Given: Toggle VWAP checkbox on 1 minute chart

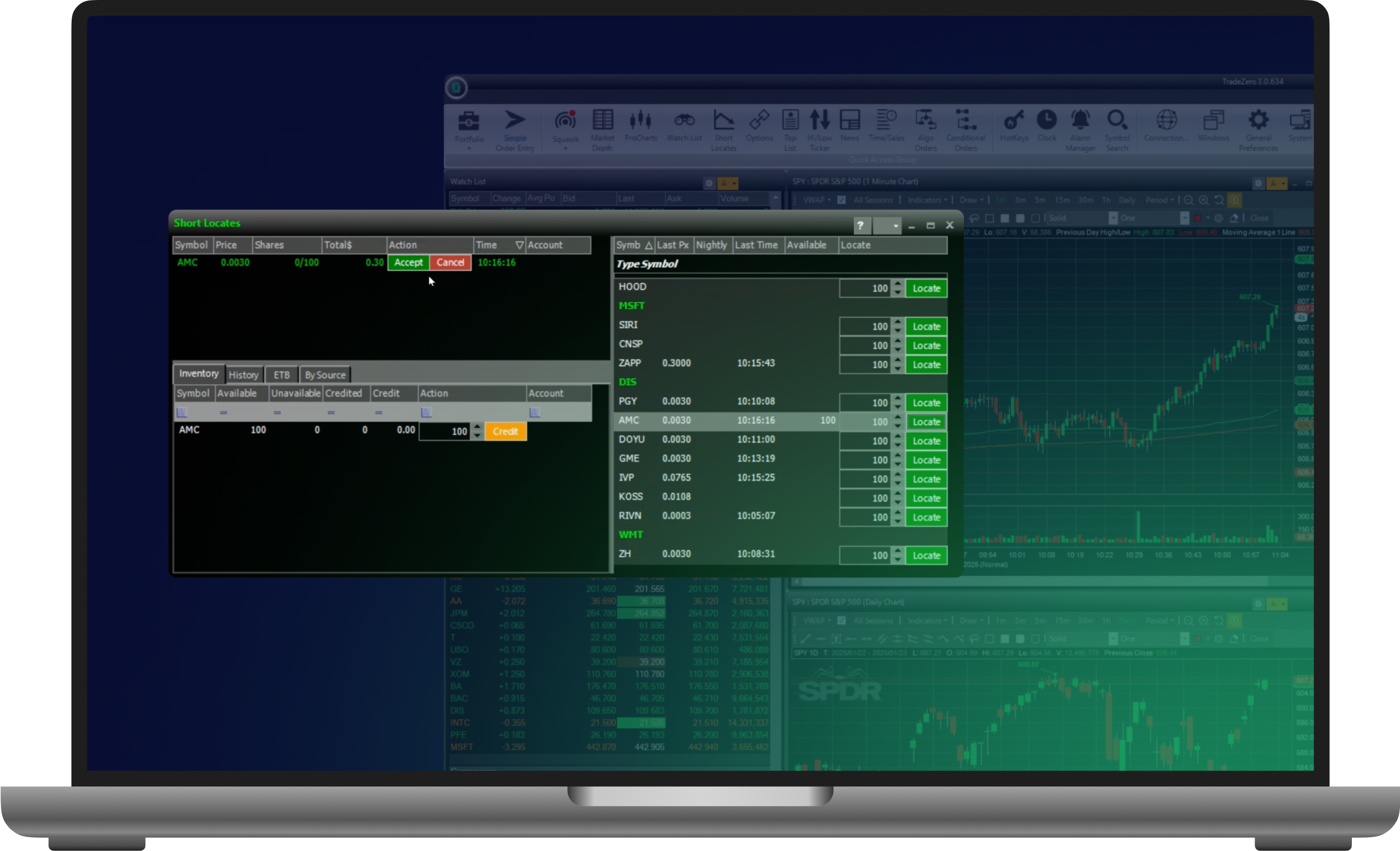Looking at the screenshot, I should point(841,200).
